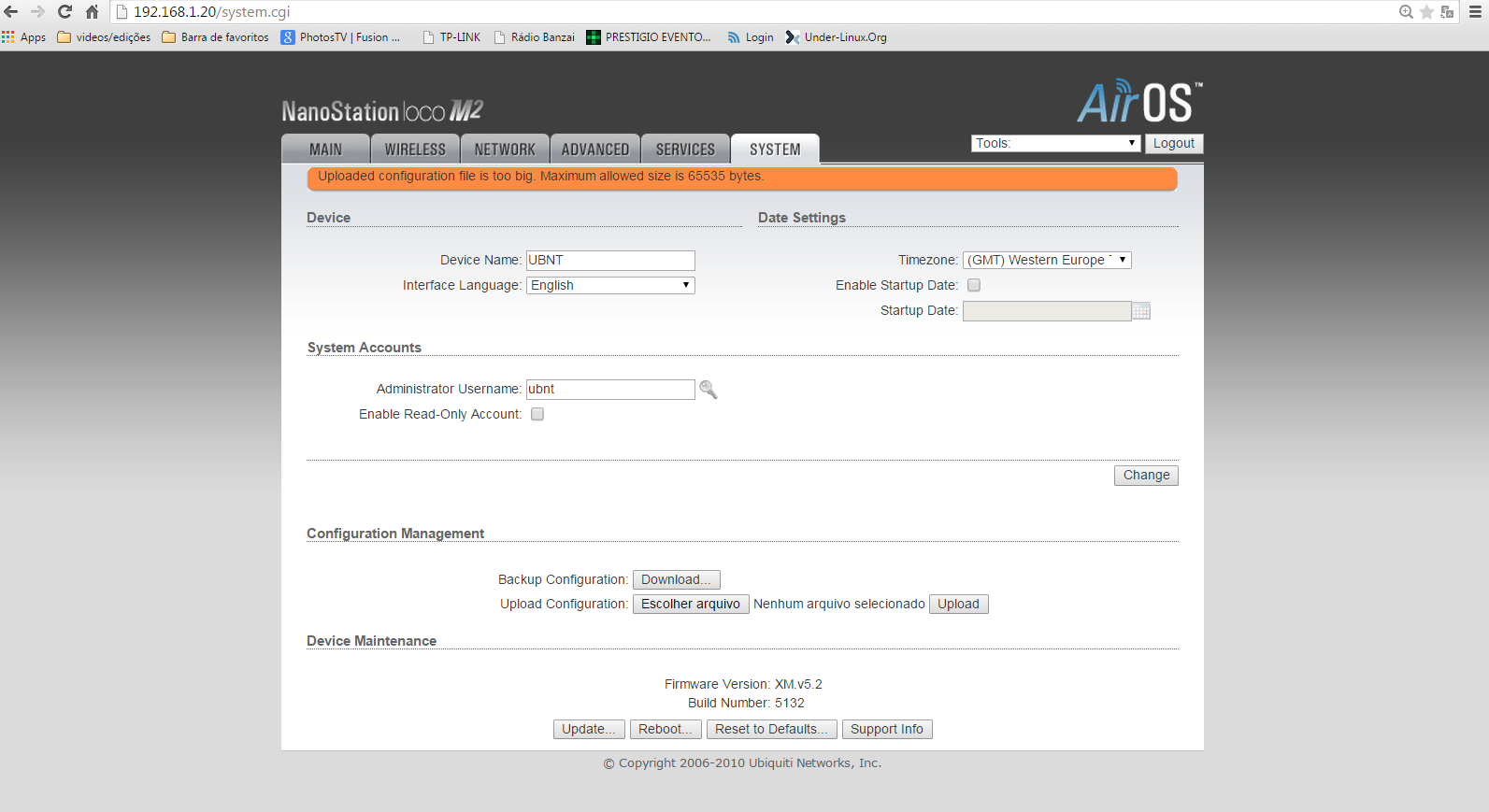Click the translate icon in address bar
1489x812 pixels.
[1447, 12]
